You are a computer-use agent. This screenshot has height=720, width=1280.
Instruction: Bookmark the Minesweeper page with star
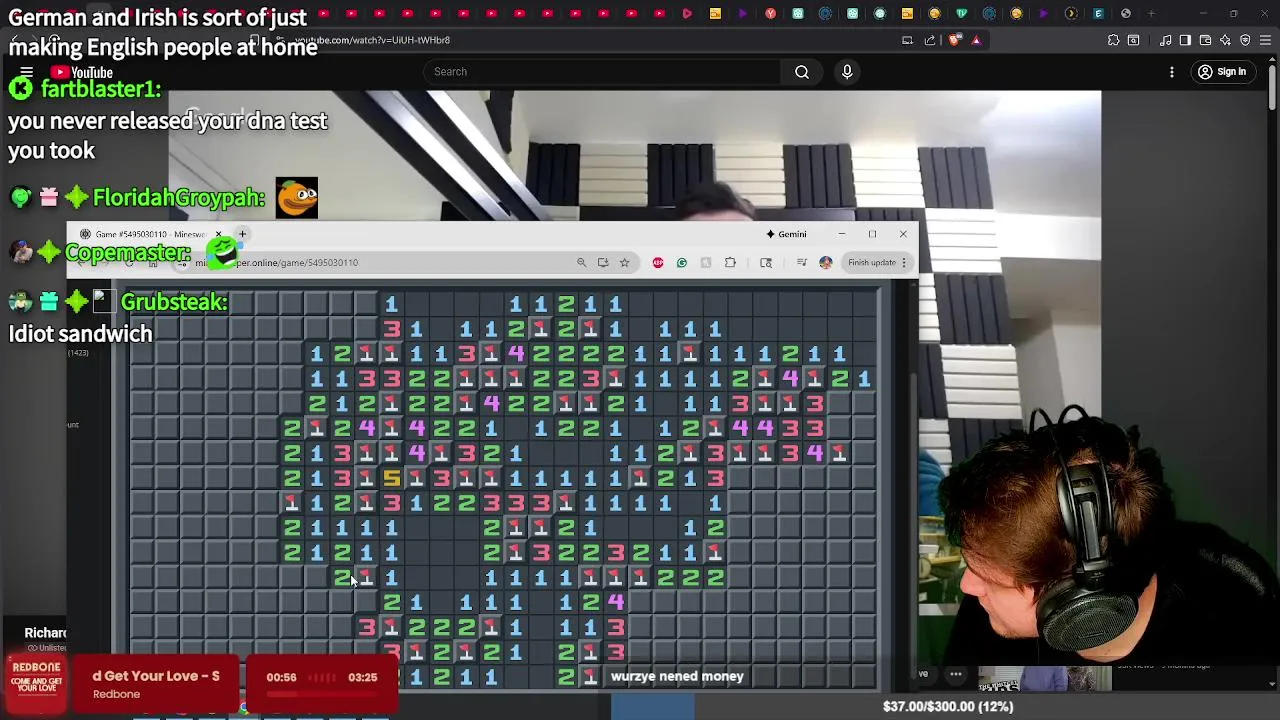(x=624, y=262)
